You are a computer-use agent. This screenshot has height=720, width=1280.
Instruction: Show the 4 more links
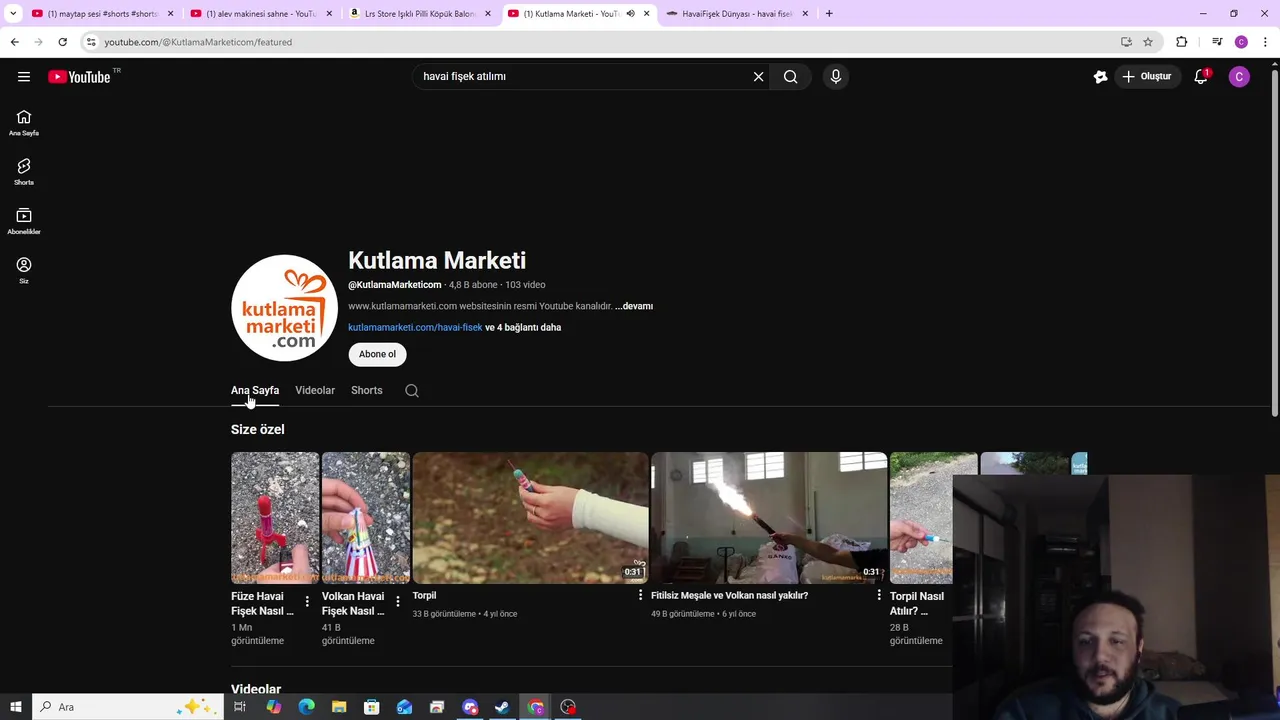pos(523,327)
